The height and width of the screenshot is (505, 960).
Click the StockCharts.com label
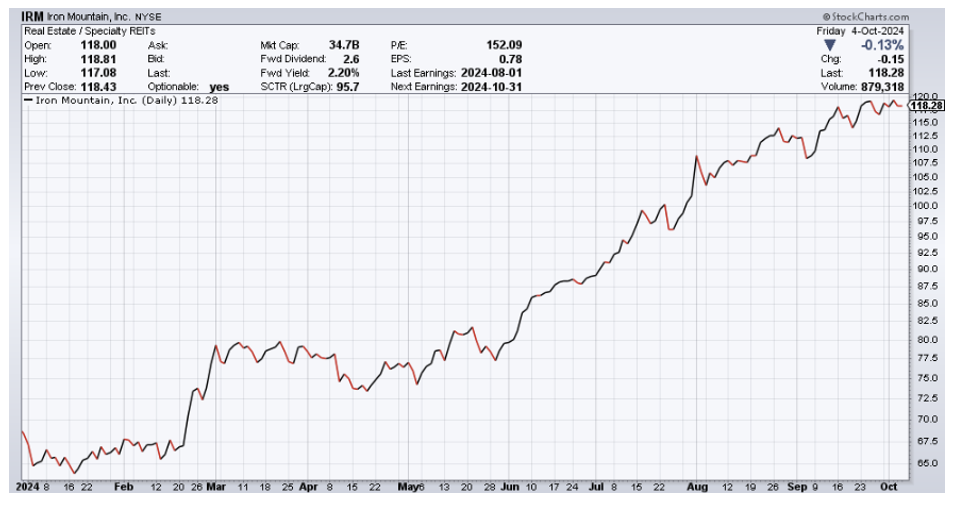[866, 17]
